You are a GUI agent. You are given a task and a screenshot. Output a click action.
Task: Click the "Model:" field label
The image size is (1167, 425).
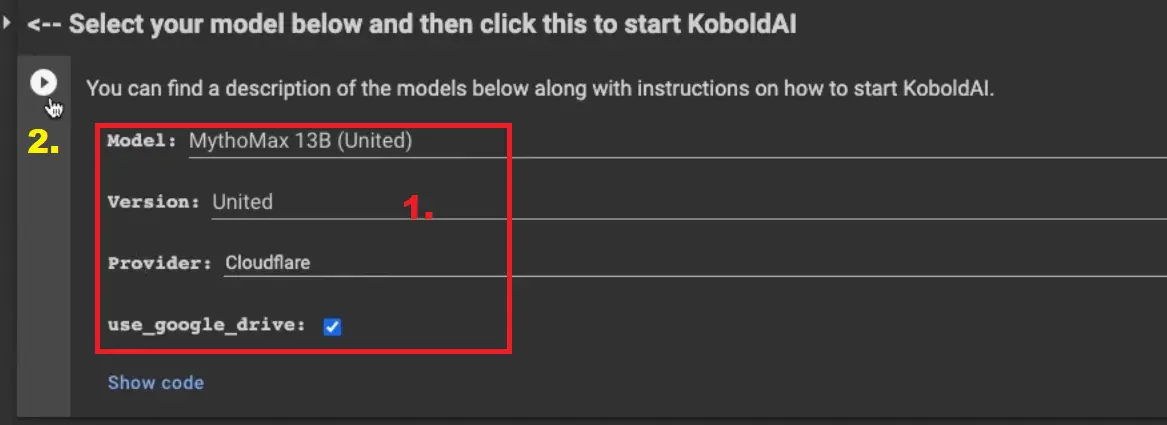coord(141,142)
